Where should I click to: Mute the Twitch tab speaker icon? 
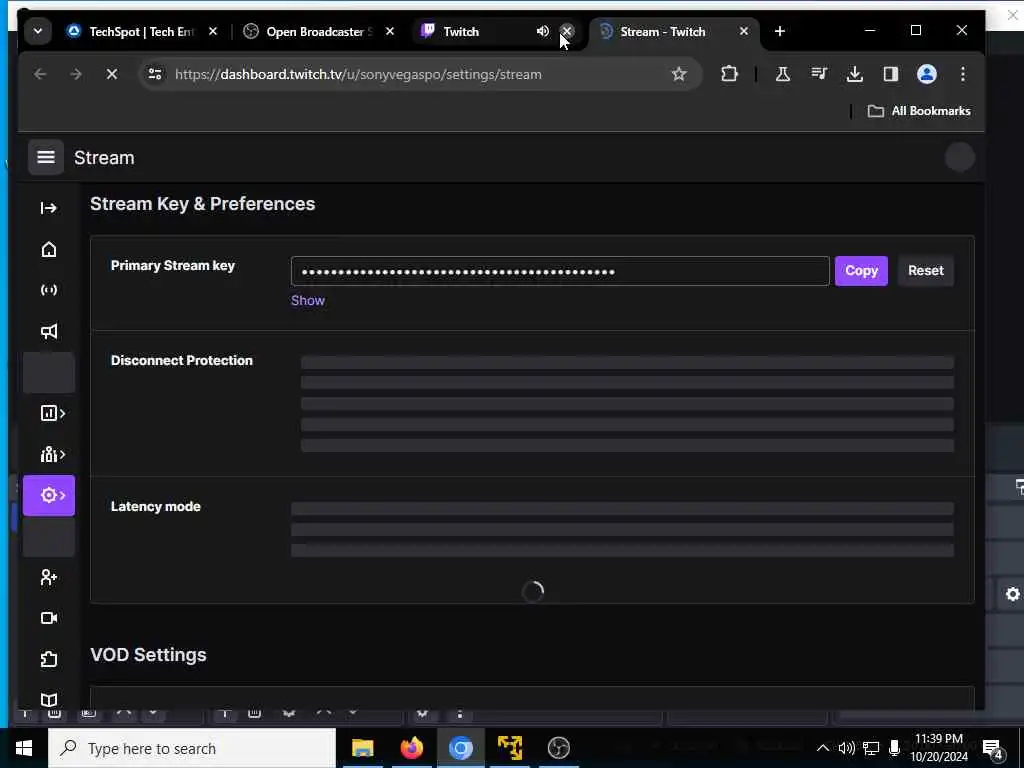point(543,31)
